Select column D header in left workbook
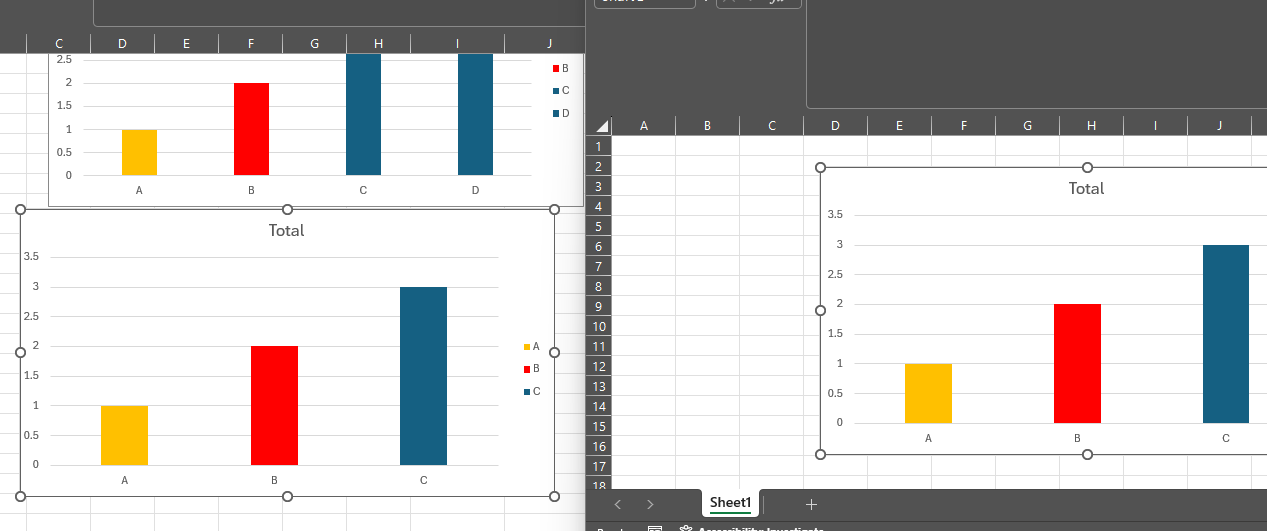This screenshot has height=531, width=1267. click(122, 43)
